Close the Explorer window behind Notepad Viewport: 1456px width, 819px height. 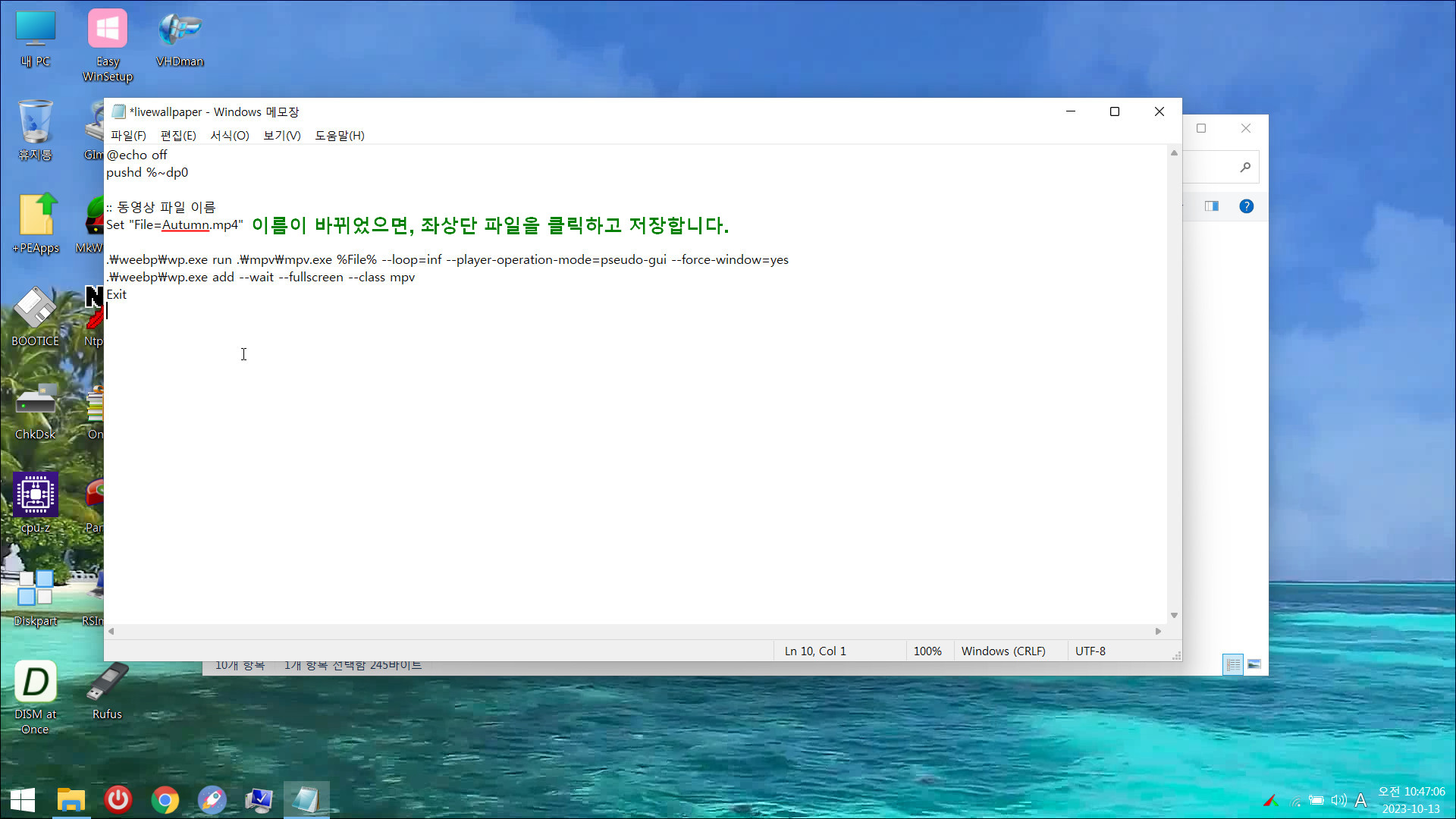coord(1246,128)
